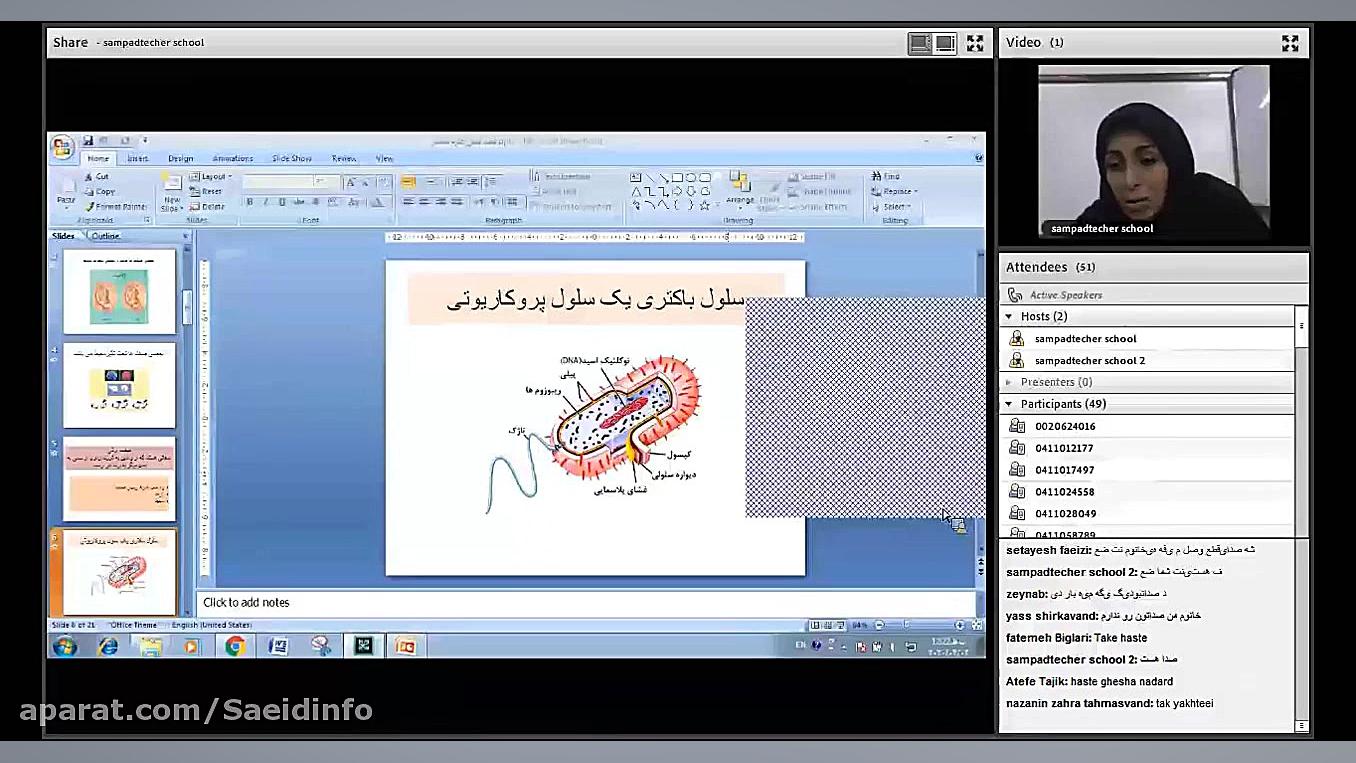Screen dimensions: 1356x763
Task: Open the Windows Start menu
Action: tap(65, 646)
